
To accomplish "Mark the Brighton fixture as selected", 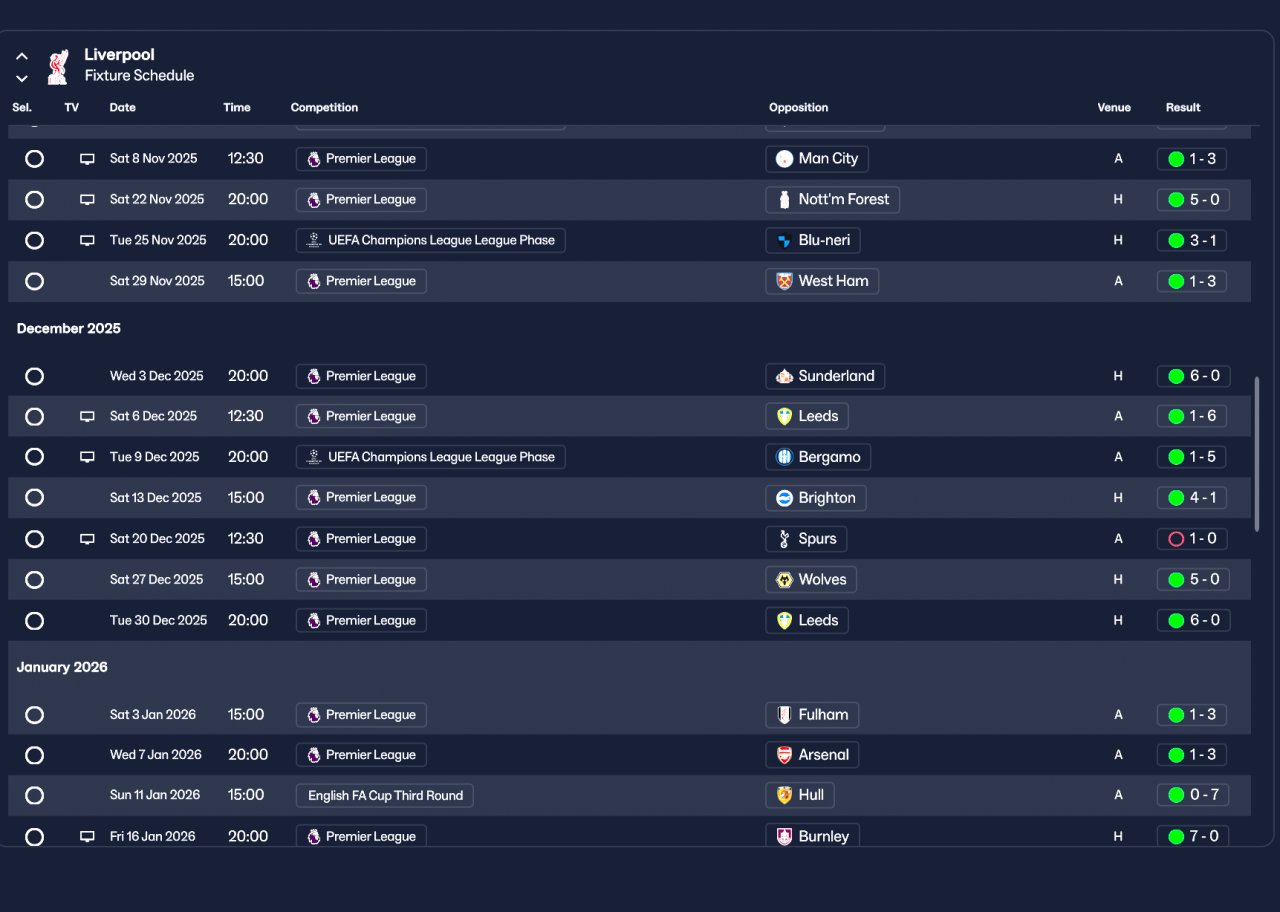I will pyautogui.click(x=34, y=498).
